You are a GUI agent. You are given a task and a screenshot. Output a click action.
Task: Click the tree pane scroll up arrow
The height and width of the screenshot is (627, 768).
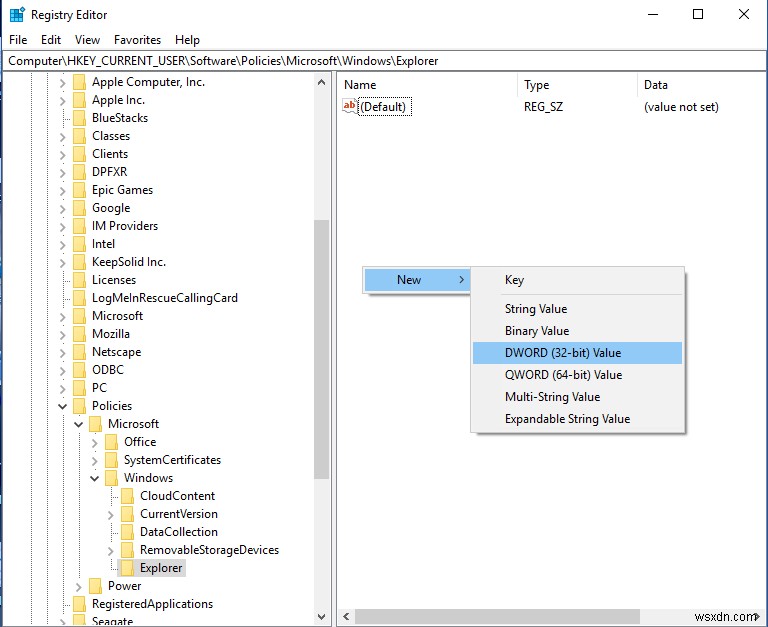point(321,82)
